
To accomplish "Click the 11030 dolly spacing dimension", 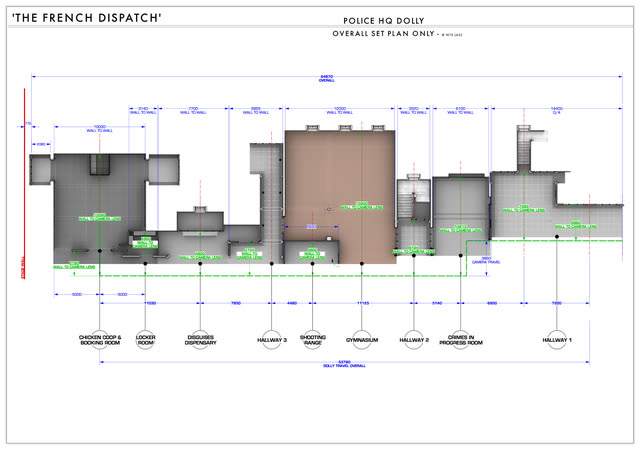I will tap(150, 303).
